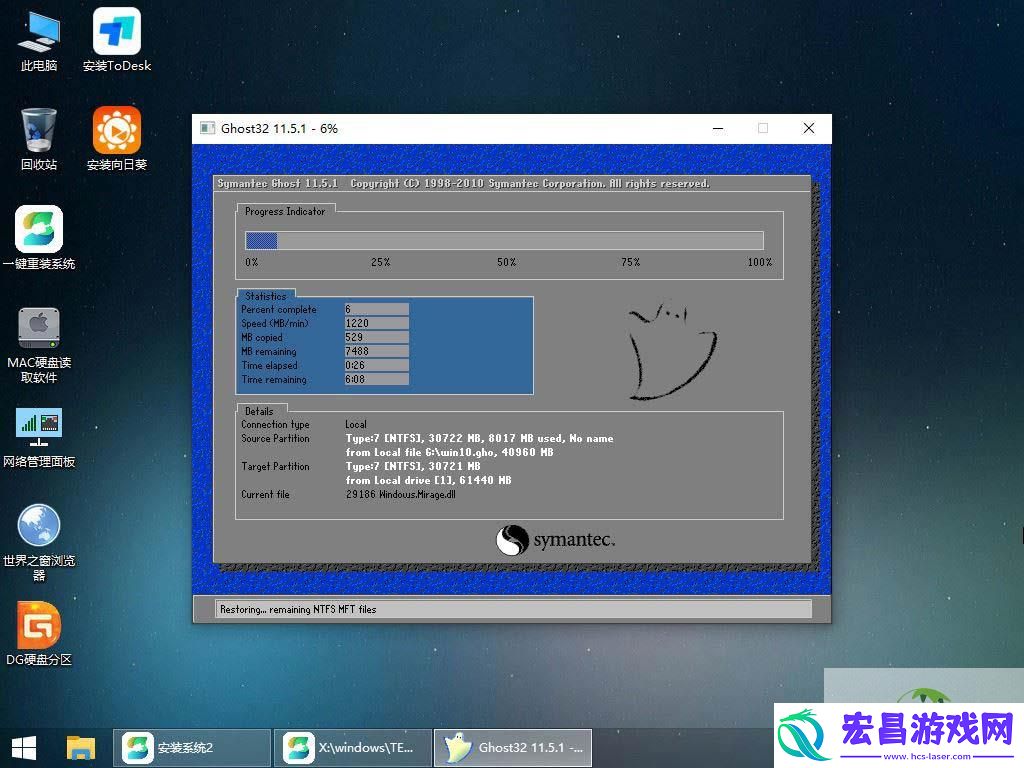Click the Time elapsed value 0:26
Screen dimensions: 1024x768
(x=376, y=365)
